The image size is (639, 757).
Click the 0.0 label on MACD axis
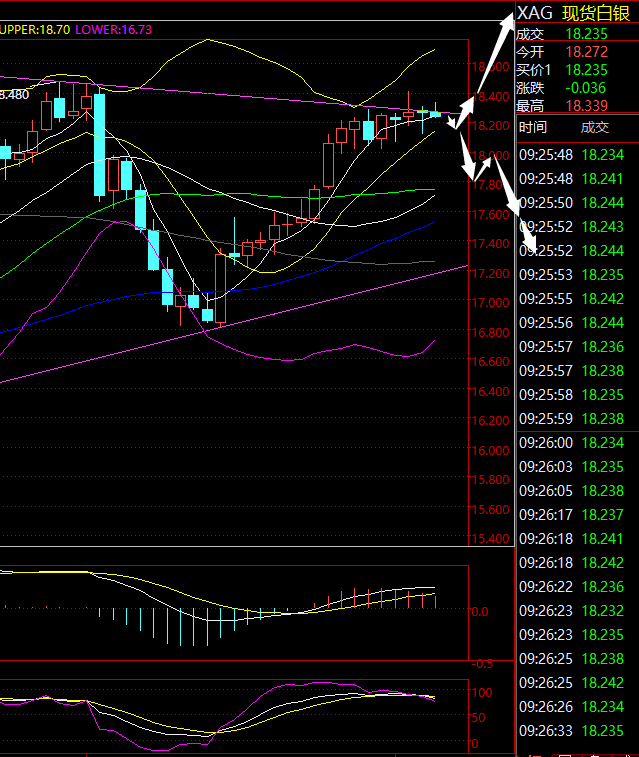coord(480,611)
